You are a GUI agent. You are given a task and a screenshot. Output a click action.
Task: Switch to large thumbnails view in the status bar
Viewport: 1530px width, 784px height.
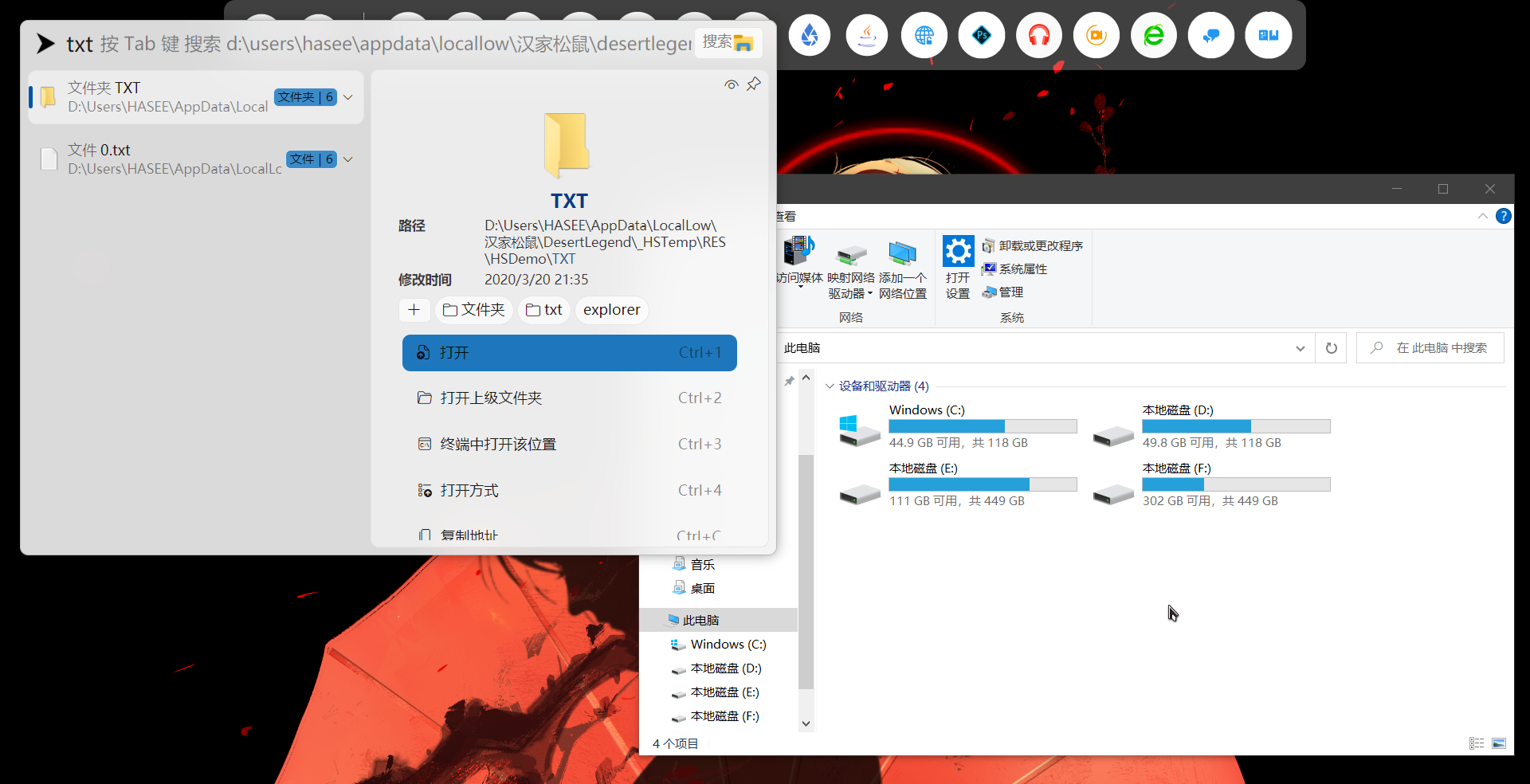pos(1500,743)
